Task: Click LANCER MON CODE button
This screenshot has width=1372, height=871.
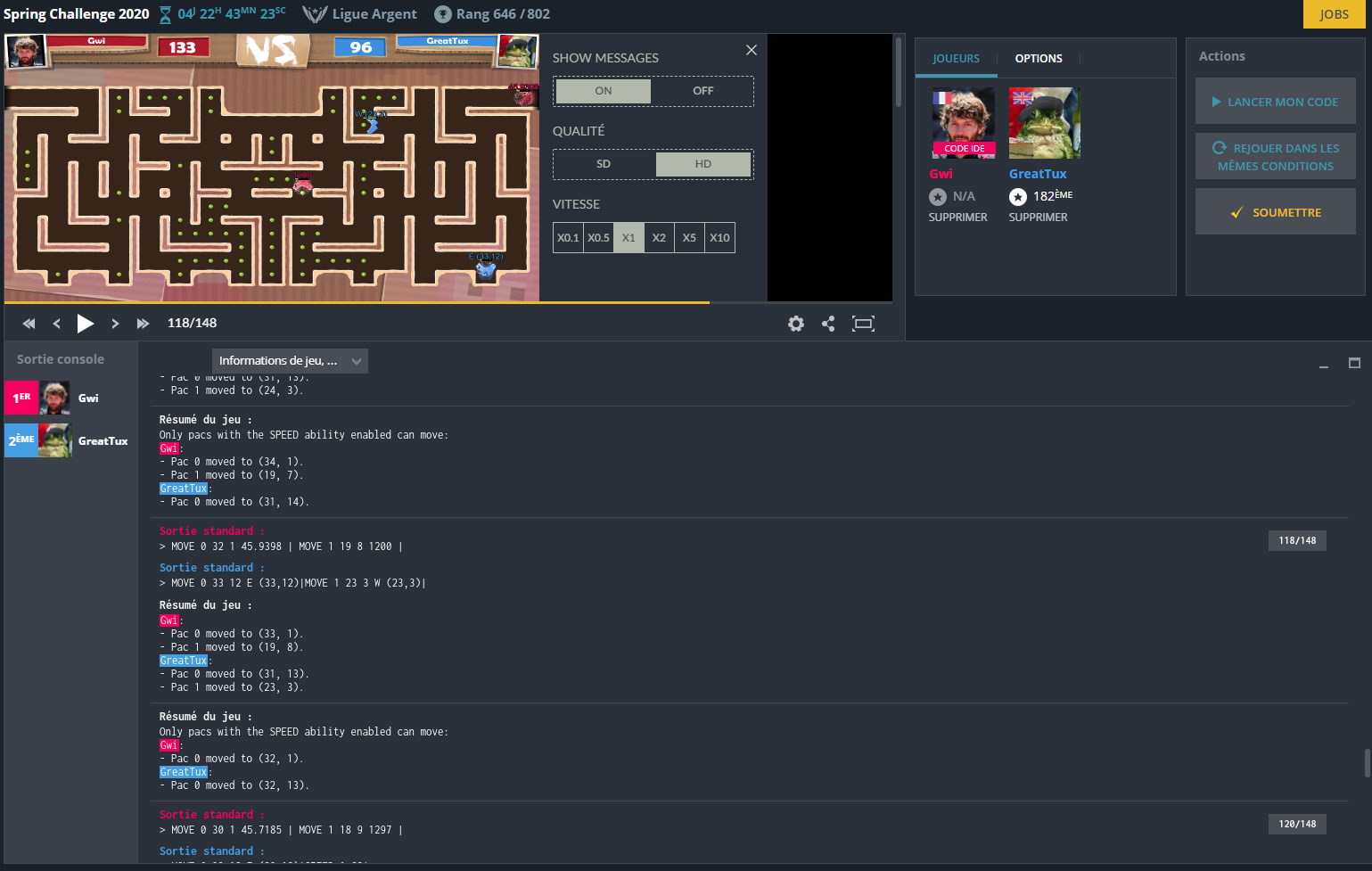Action: pos(1275,102)
